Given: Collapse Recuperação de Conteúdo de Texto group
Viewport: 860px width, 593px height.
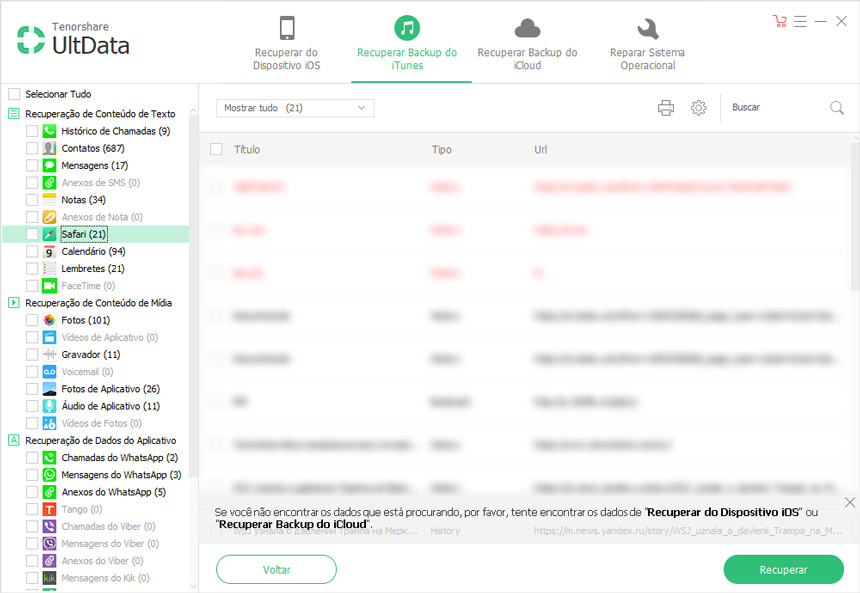Looking at the screenshot, I should click(x=14, y=114).
